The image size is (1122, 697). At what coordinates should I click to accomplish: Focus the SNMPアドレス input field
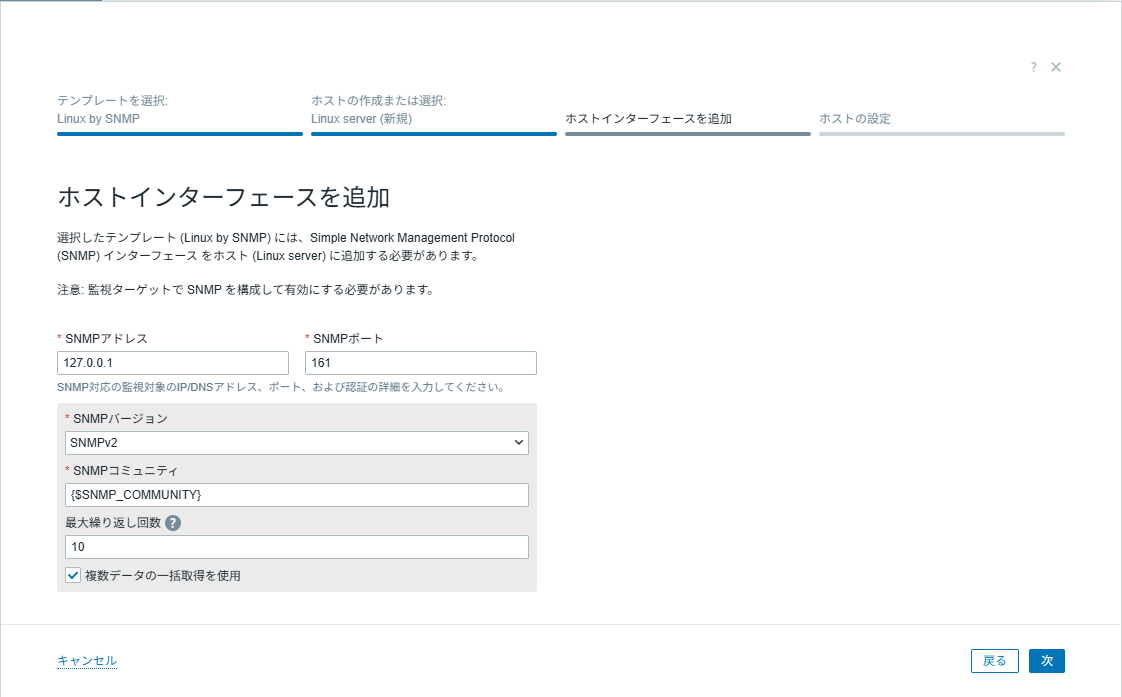[173, 363]
